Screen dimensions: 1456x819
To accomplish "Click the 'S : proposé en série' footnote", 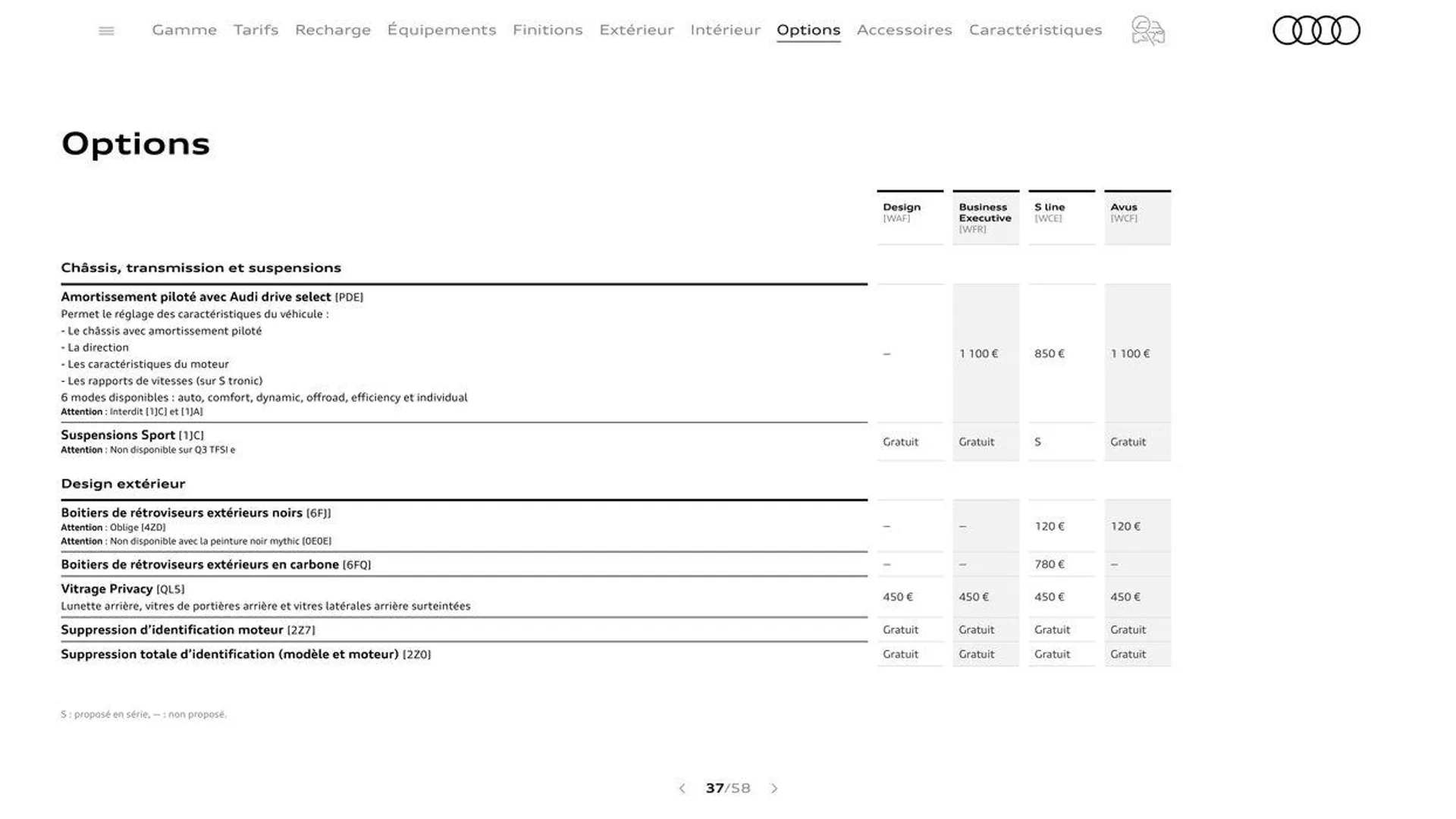I will [143, 714].
